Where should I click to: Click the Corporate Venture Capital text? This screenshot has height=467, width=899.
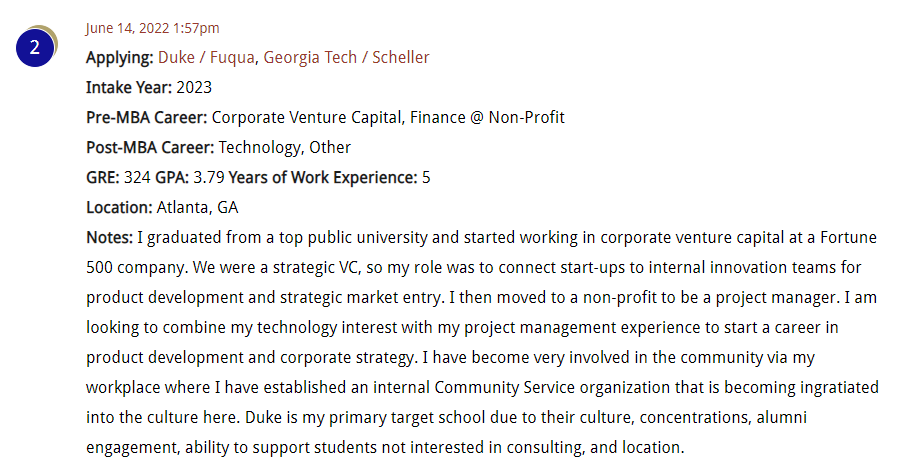pos(307,117)
